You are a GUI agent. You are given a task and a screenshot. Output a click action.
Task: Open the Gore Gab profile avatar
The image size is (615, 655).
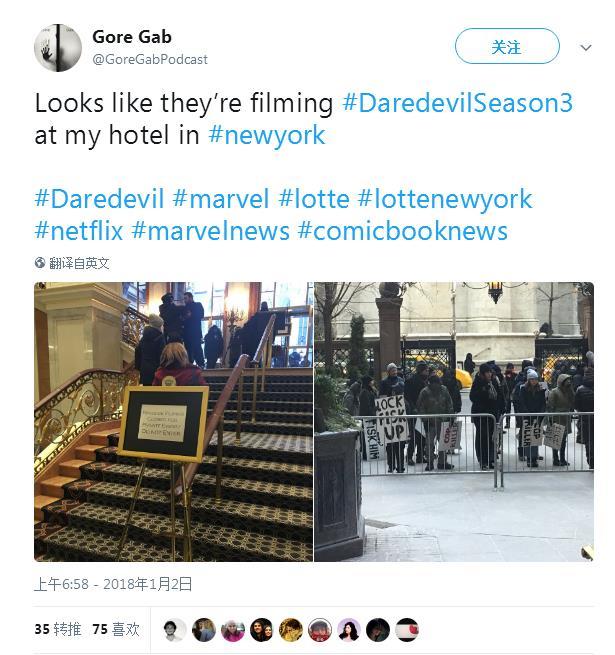coord(58,48)
